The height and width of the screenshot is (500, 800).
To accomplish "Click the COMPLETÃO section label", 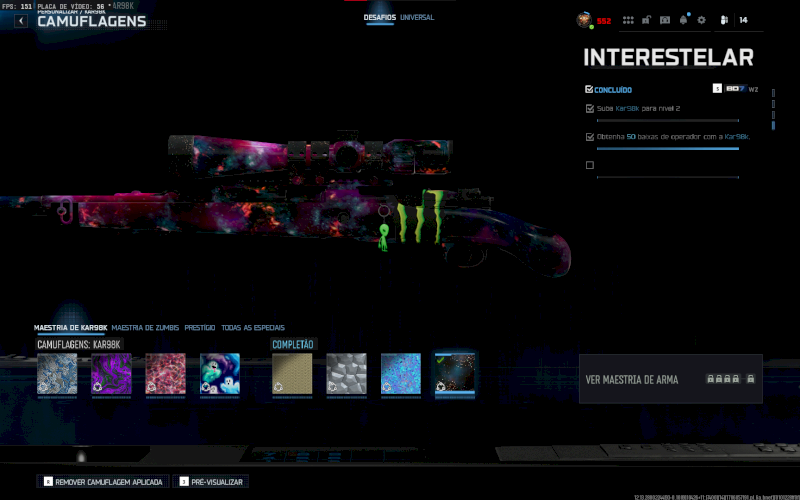I will pyautogui.click(x=293, y=344).
